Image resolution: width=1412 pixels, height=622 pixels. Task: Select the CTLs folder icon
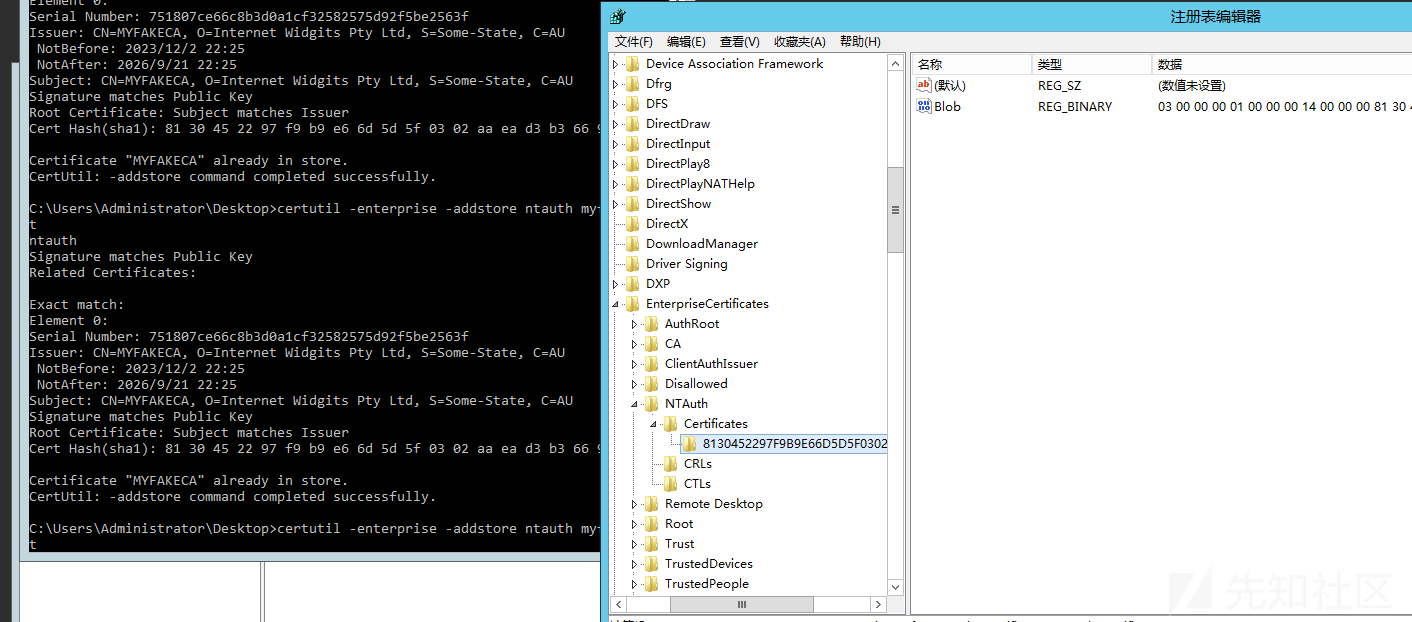click(670, 484)
